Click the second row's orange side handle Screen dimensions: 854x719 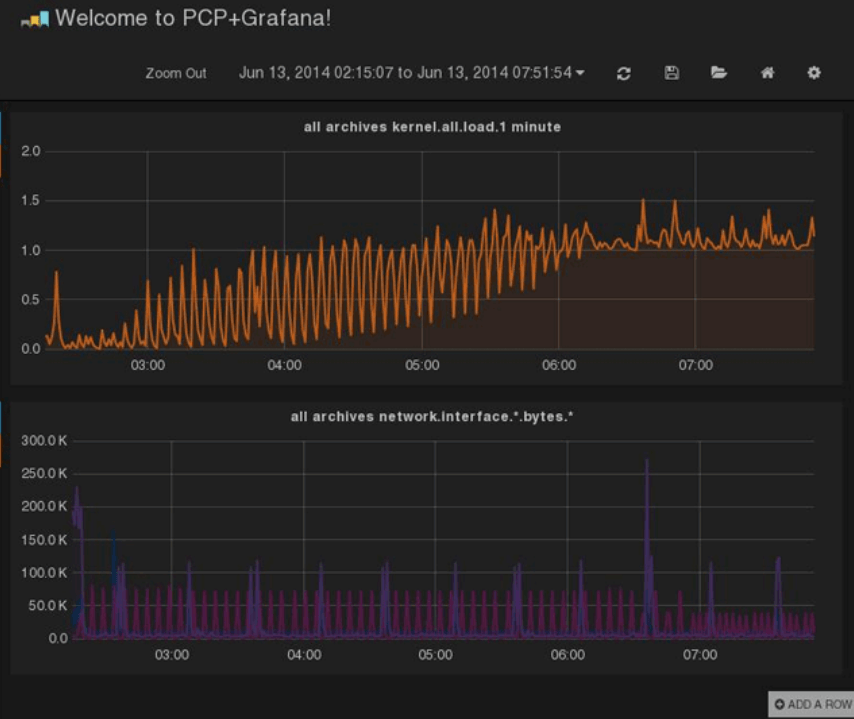(x=1, y=450)
